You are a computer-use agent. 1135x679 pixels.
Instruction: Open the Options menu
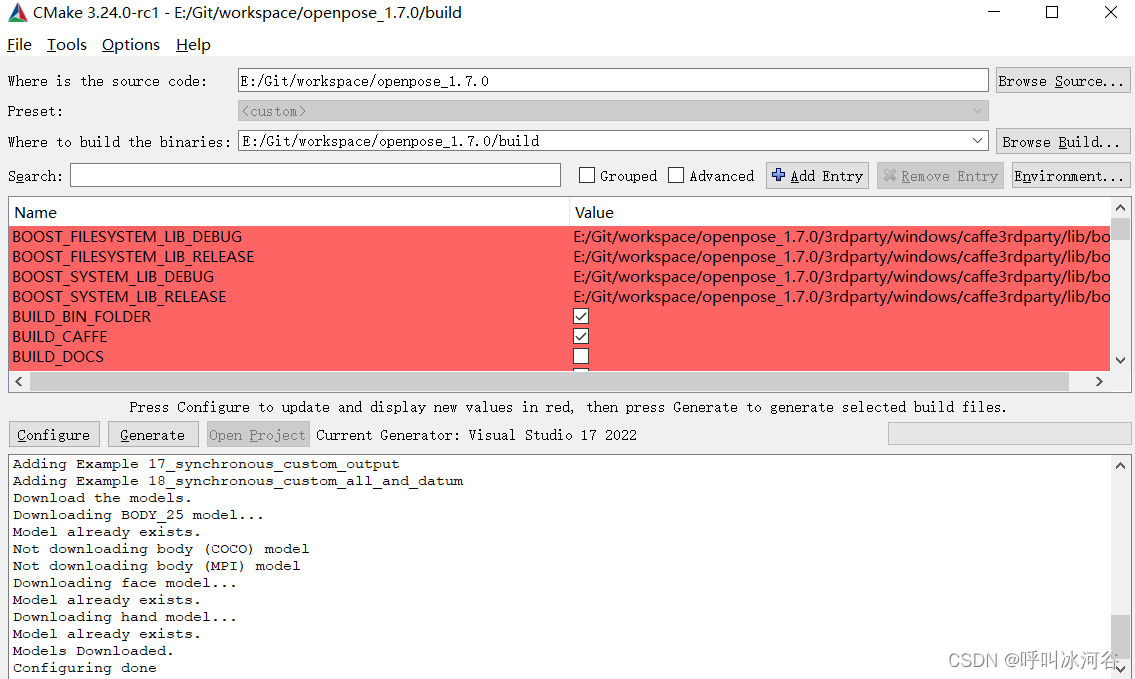tap(130, 44)
